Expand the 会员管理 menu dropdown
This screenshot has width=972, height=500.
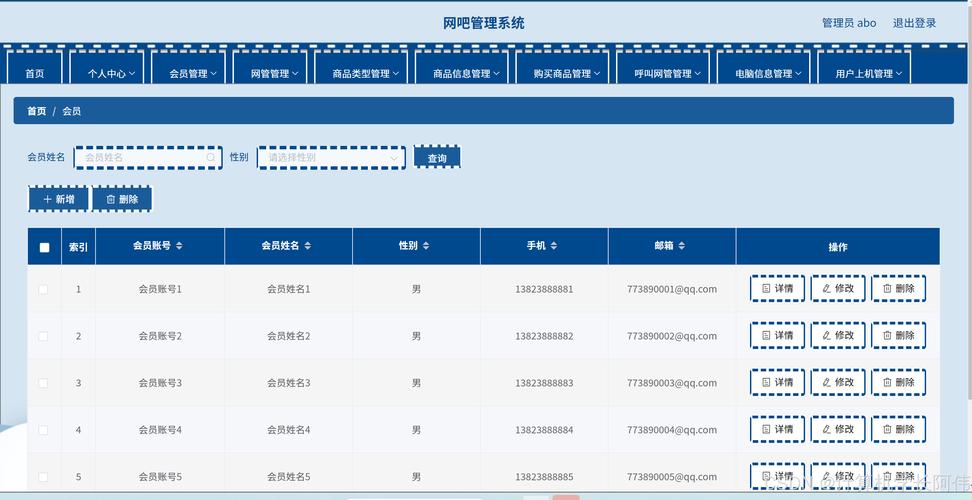pos(194,73)
